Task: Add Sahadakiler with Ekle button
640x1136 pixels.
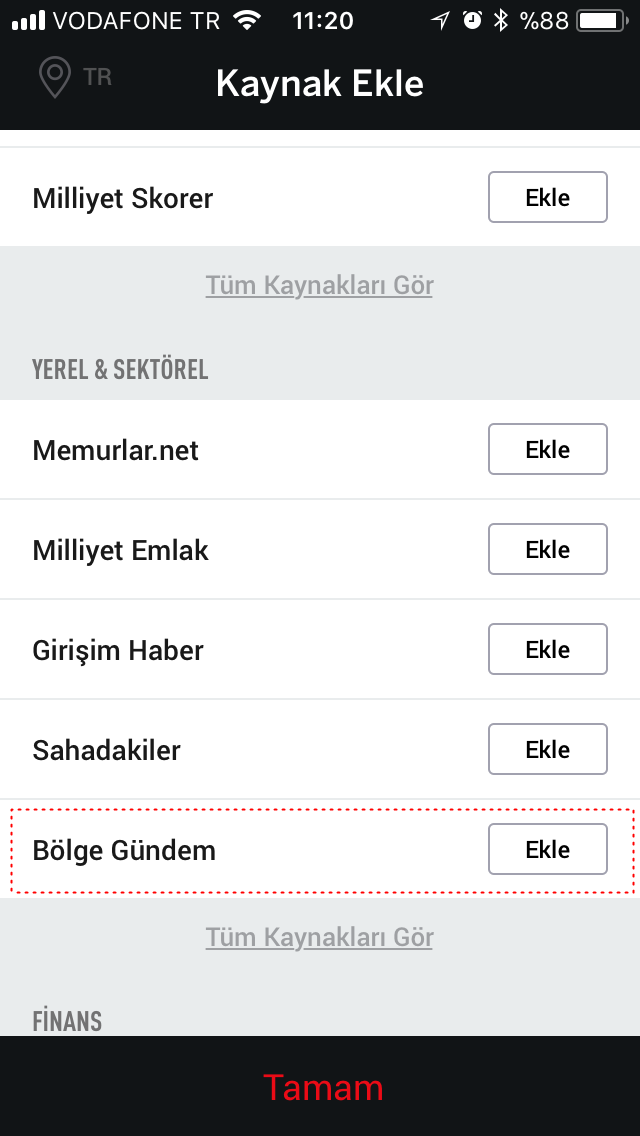Action: pyautogui.click(x=547, y=749)
